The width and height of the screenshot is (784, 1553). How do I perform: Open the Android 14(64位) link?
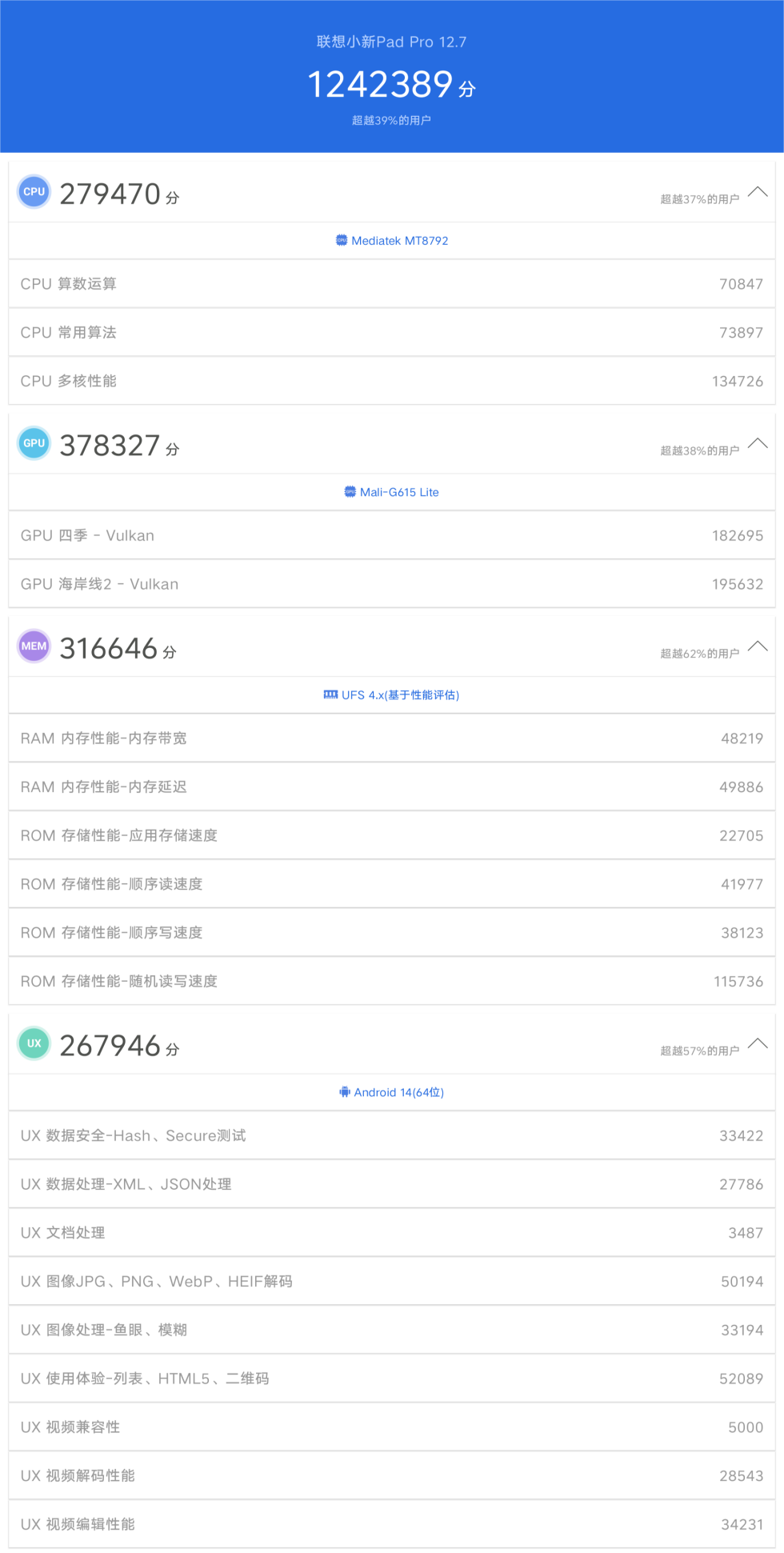399,1092
